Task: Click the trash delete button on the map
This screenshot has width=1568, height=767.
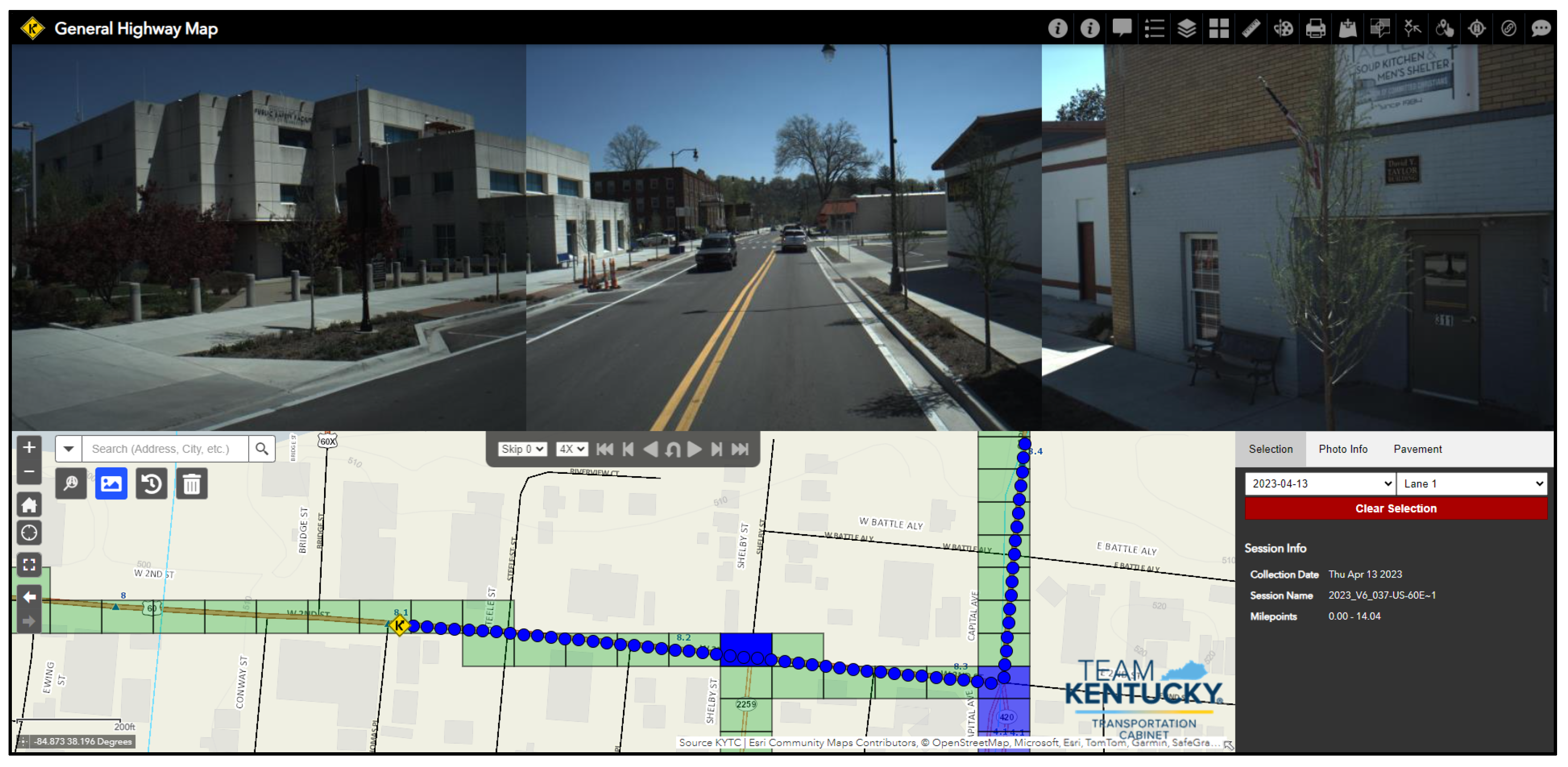Action: (192, 484)
